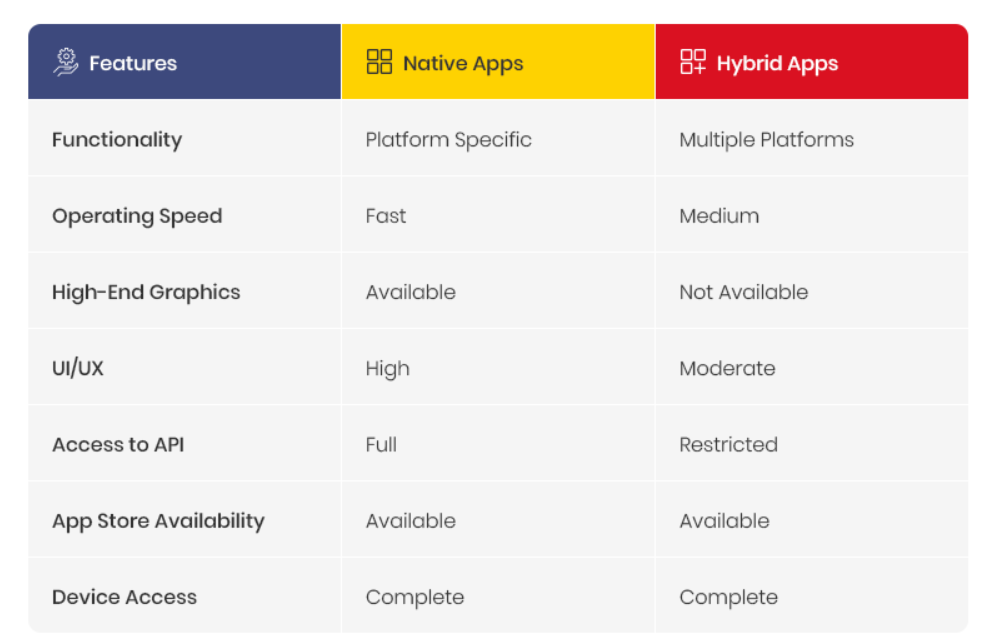
Task: Click the Hybrid Apps grid-plus icon
Action: click(693, 62)
